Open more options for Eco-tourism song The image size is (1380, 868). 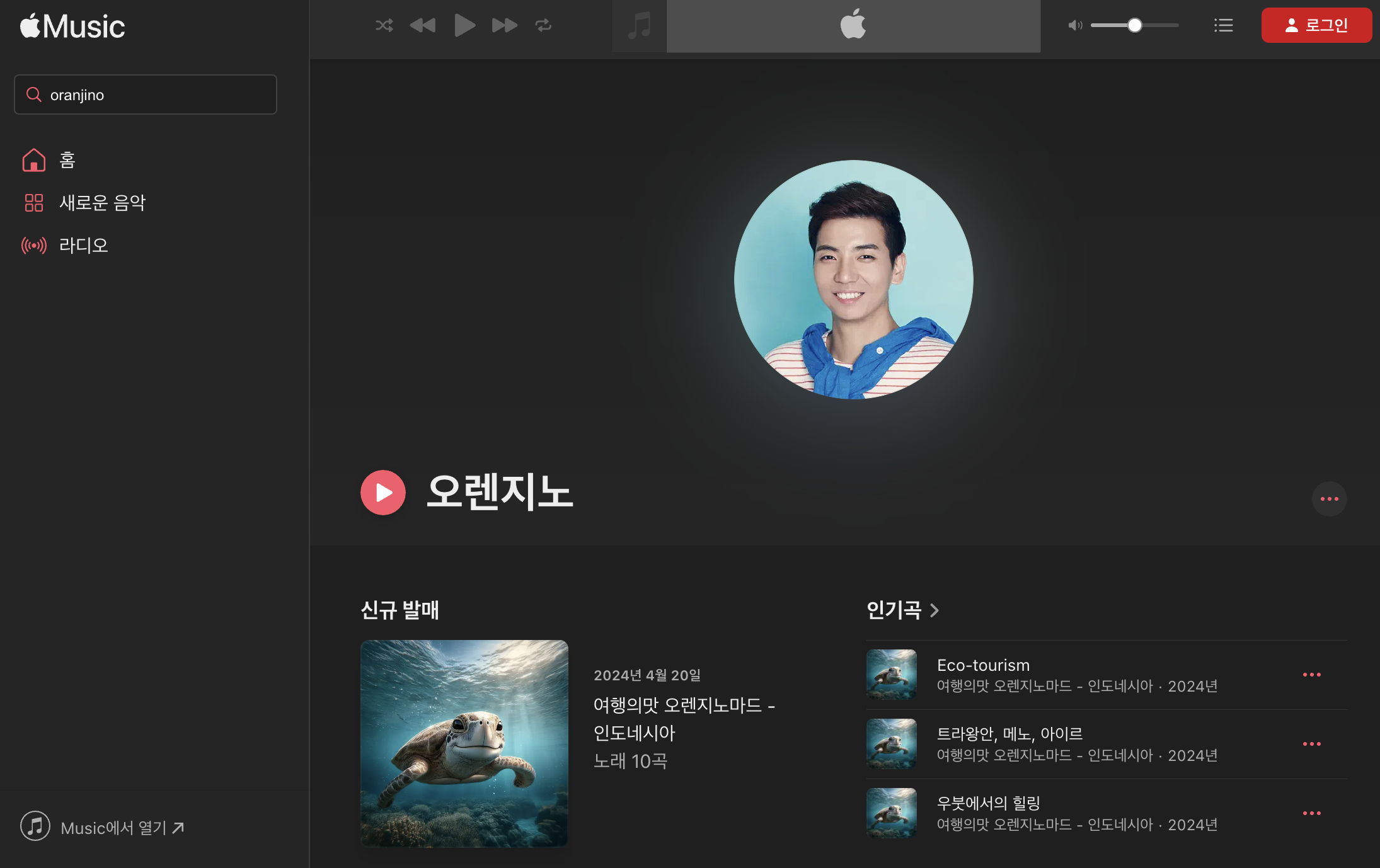1311,675
